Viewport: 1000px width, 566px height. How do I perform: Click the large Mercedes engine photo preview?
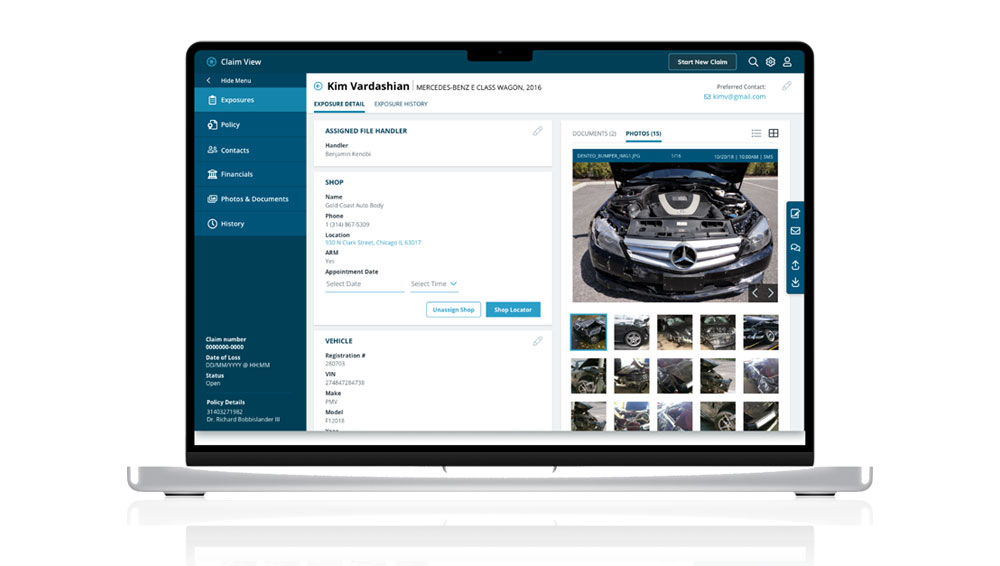675,232
